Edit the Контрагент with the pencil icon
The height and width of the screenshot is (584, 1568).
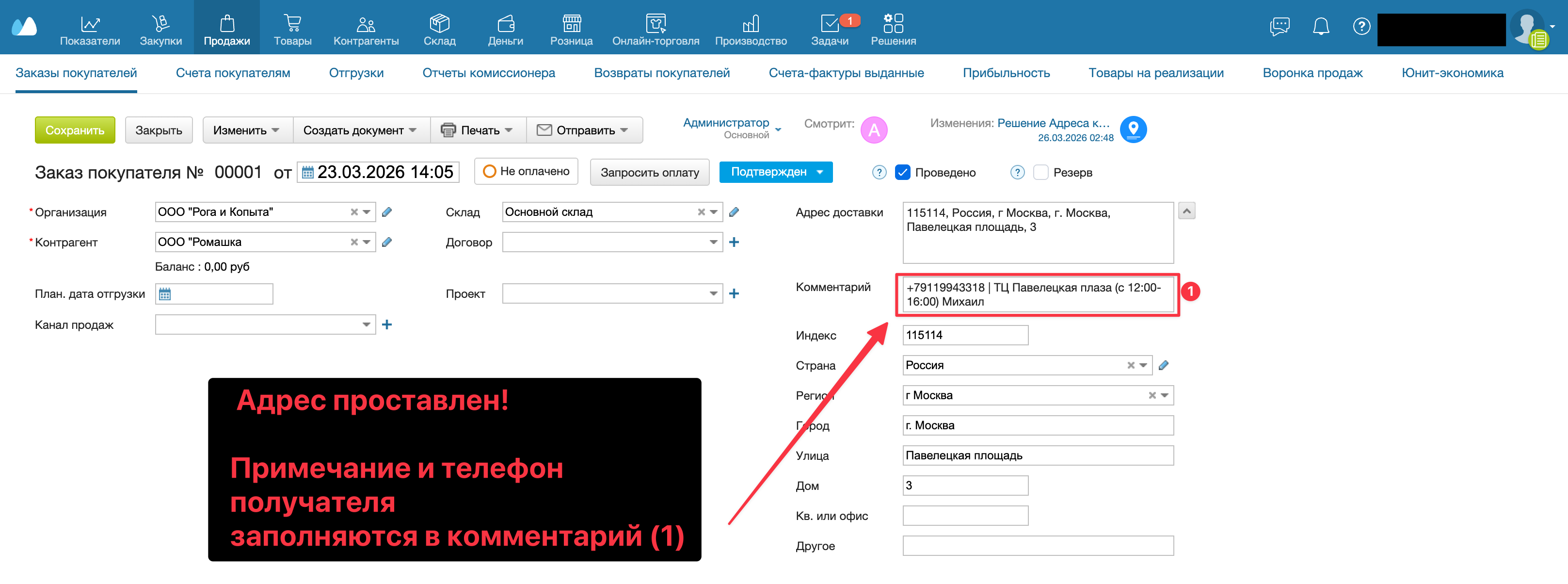(x=388, y=242)
